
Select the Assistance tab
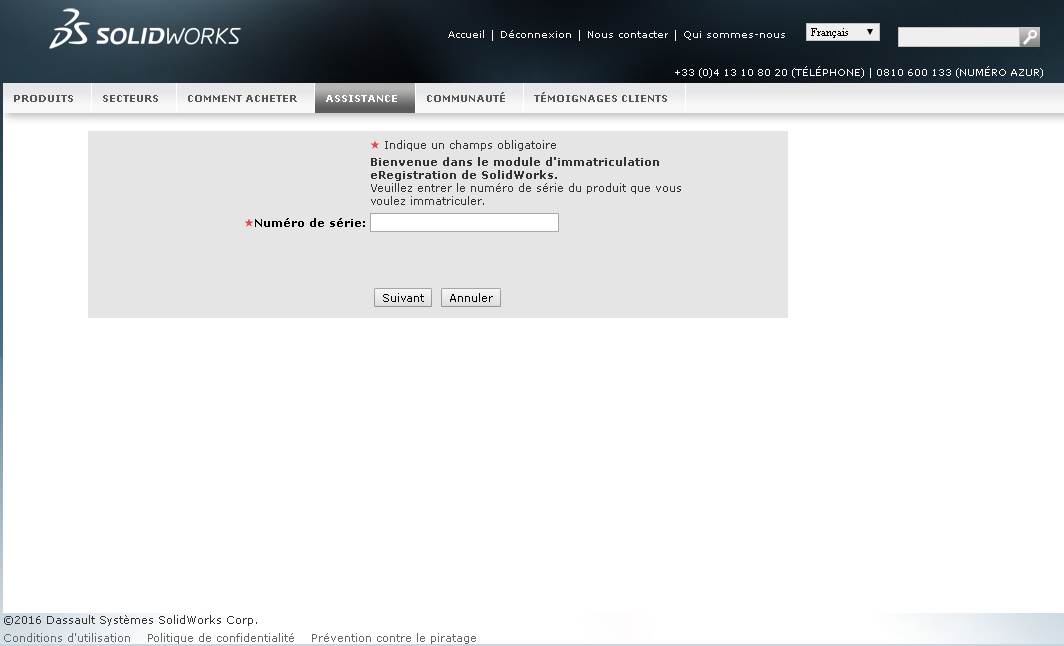(361, 98)
